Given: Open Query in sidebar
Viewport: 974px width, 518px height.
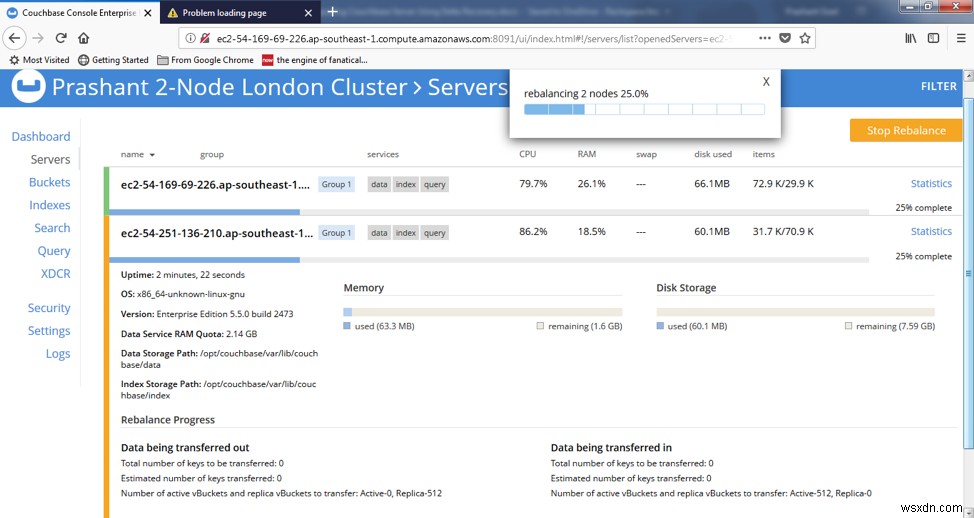Looking at the screenshot, I should tap(54, 251).
